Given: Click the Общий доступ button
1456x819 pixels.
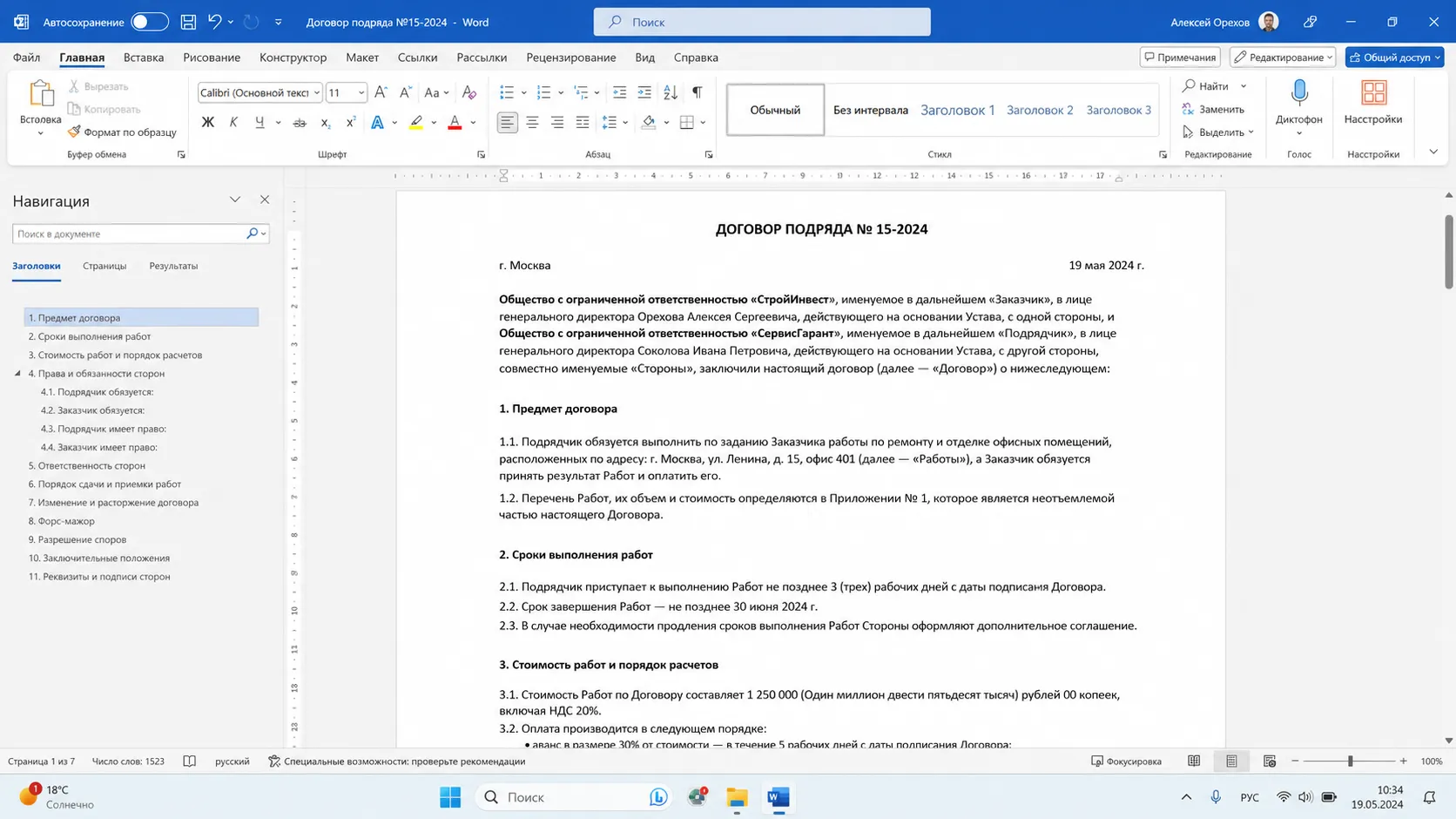Looking at the screenshot, I should [x=1394, y=58].
